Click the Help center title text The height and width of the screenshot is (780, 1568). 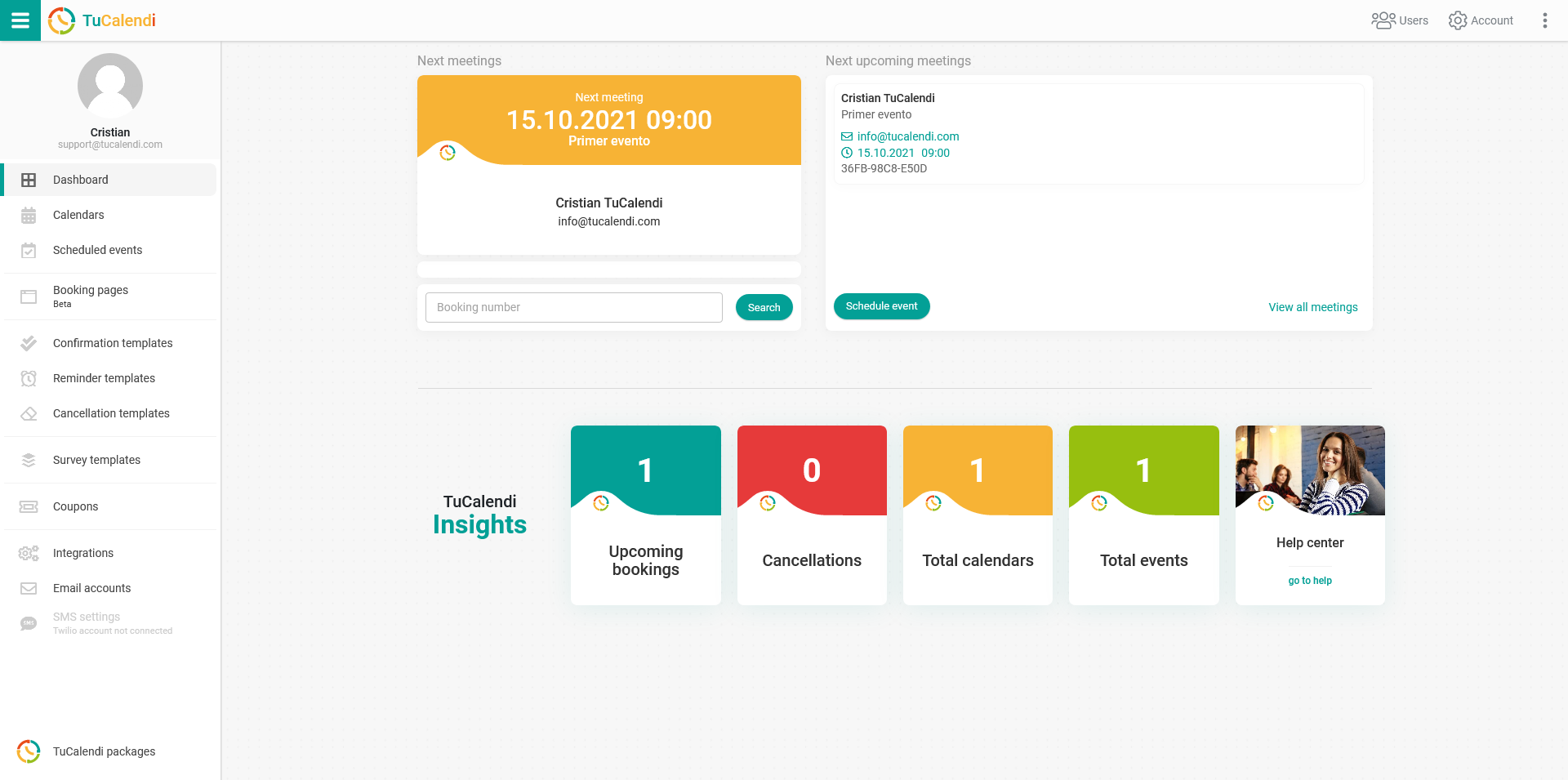tap(1310, 542)
